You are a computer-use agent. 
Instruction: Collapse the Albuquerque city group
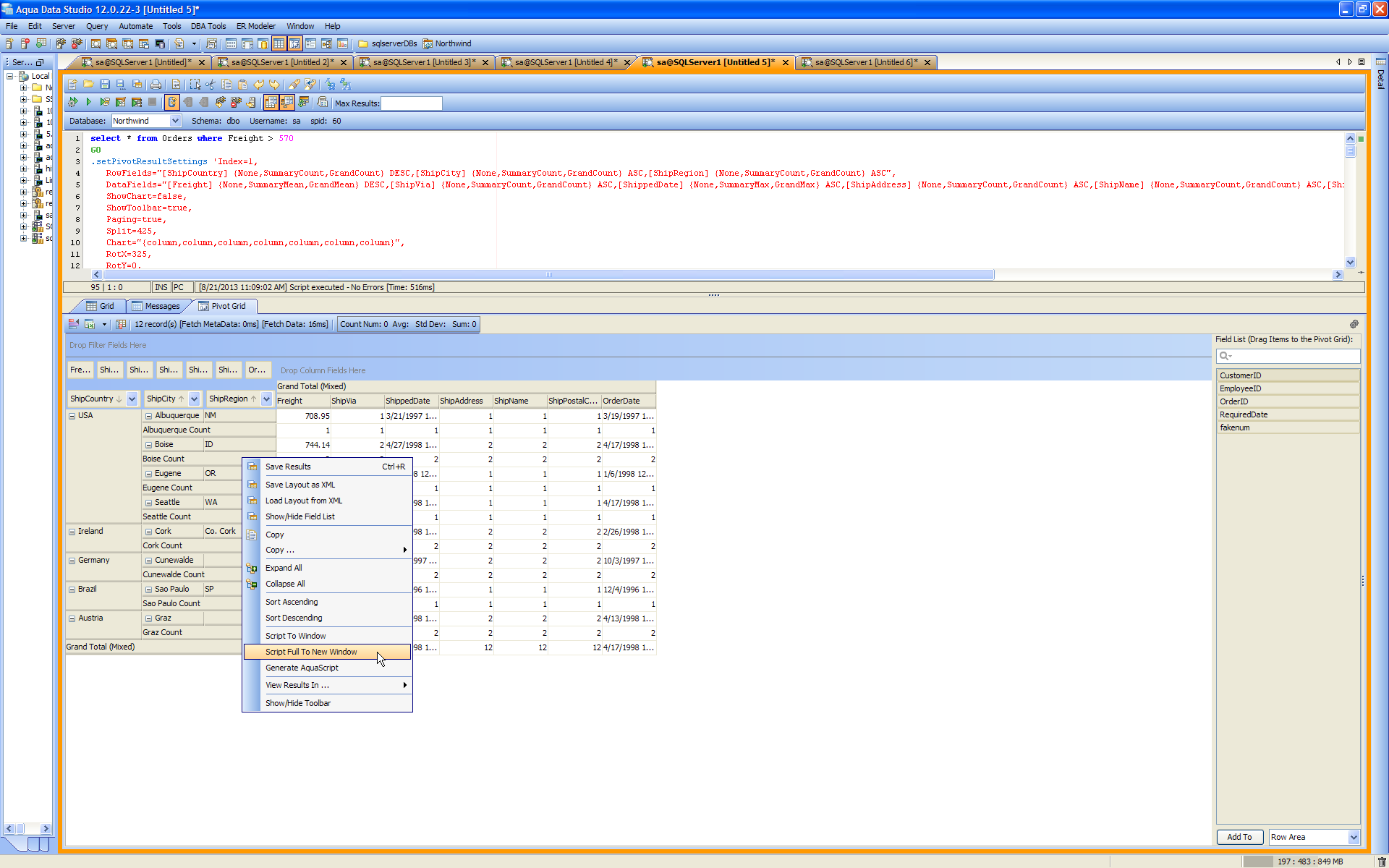tap(148, 416)
